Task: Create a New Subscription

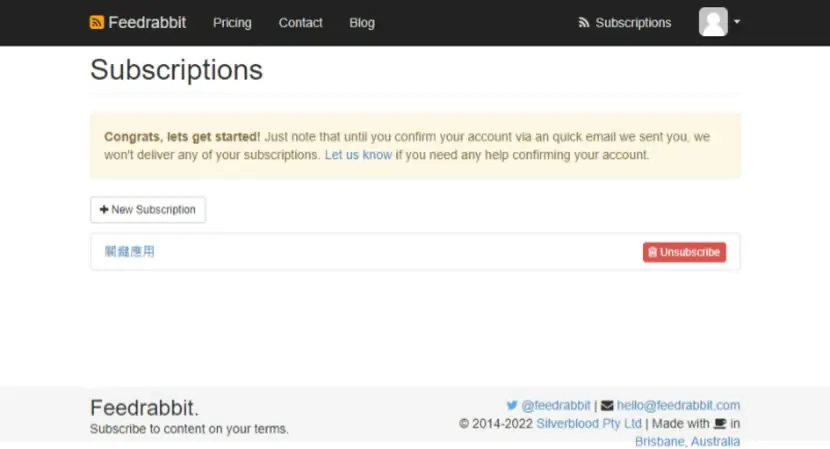Action: point(148,210)
